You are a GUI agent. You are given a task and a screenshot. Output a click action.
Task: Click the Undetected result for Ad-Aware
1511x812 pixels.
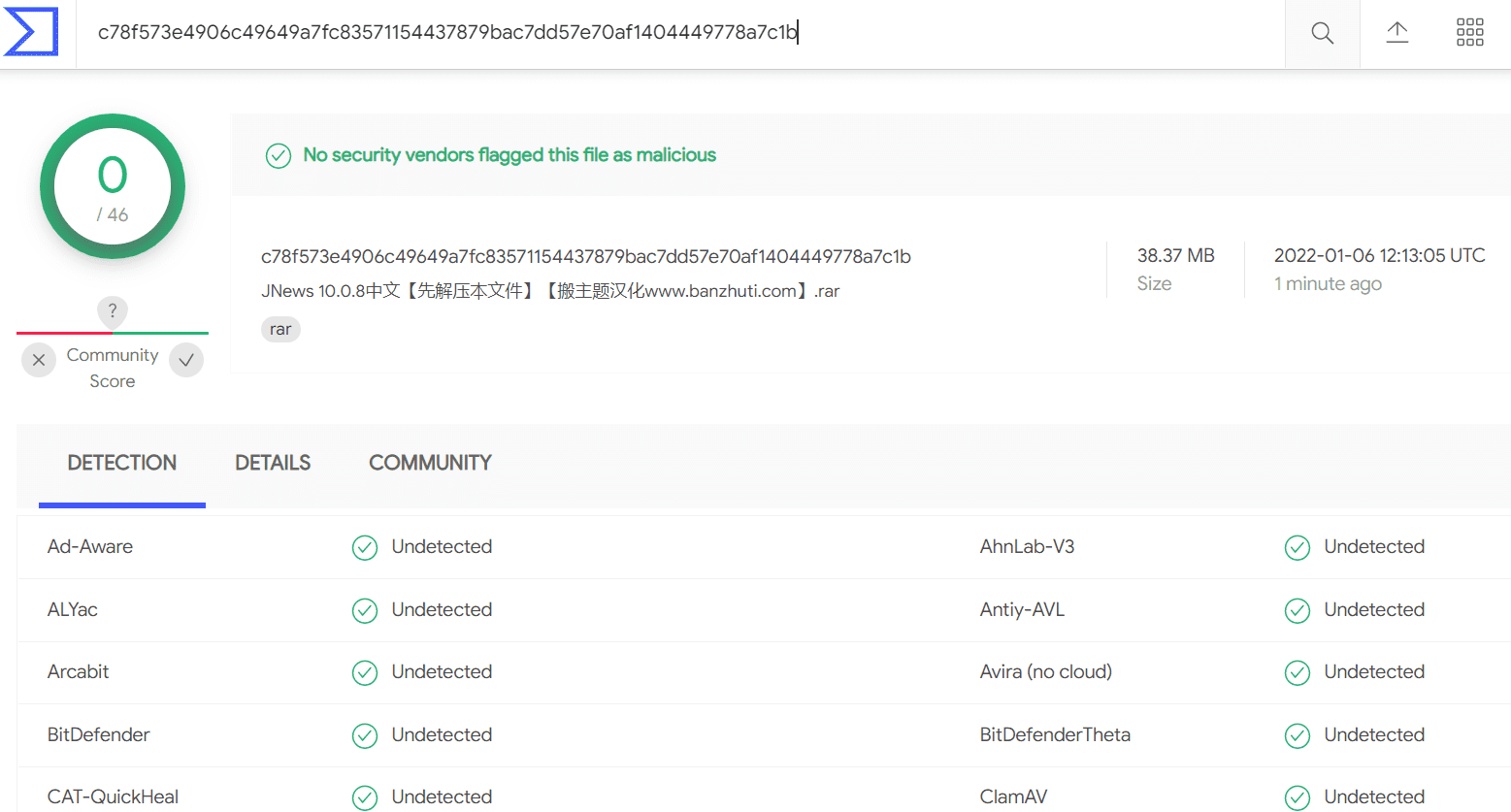pos(443,546)
